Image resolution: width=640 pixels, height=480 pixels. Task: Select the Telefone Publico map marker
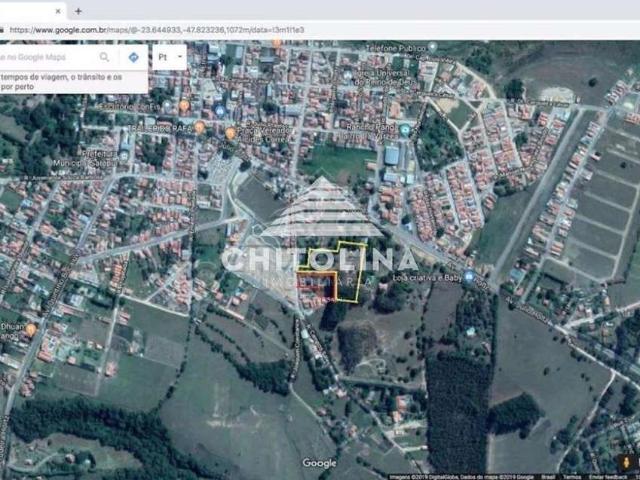[x=433, y=47]
